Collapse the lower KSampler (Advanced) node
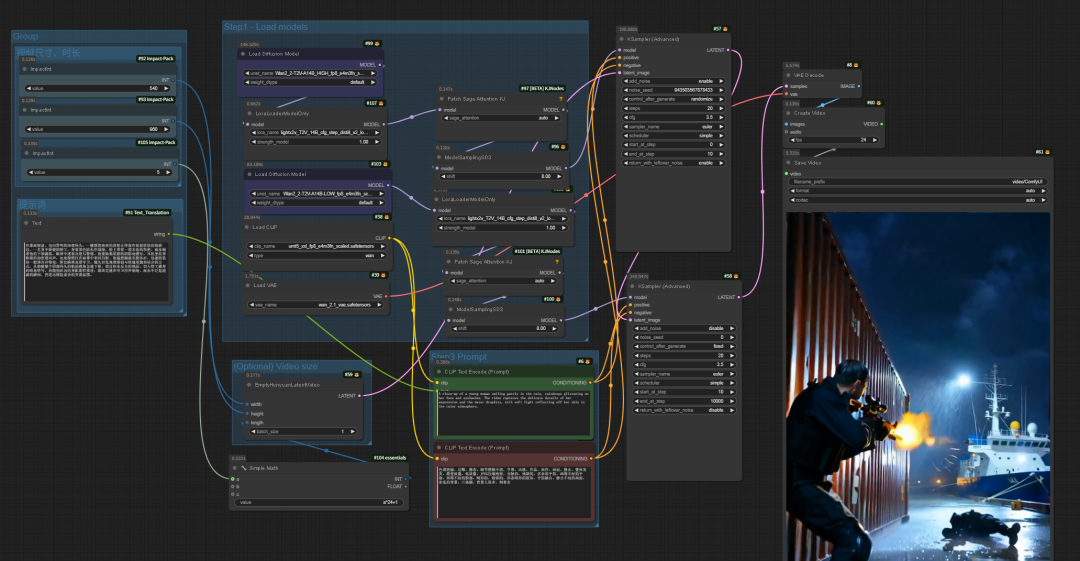The width and height of the screenshot is (1080, 561). [632, 286]
